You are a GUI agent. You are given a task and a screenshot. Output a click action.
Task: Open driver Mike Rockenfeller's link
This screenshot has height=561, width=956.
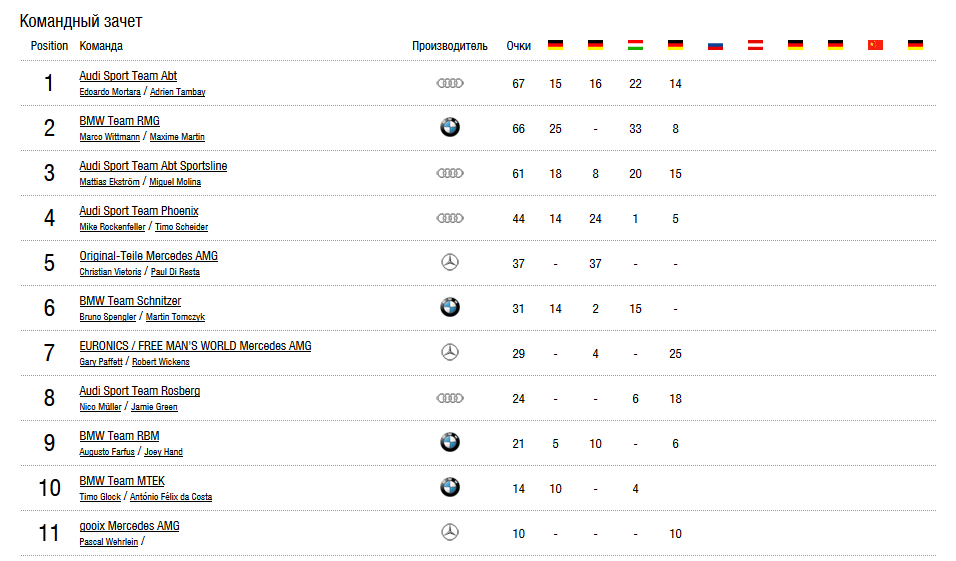pos(112,227)
